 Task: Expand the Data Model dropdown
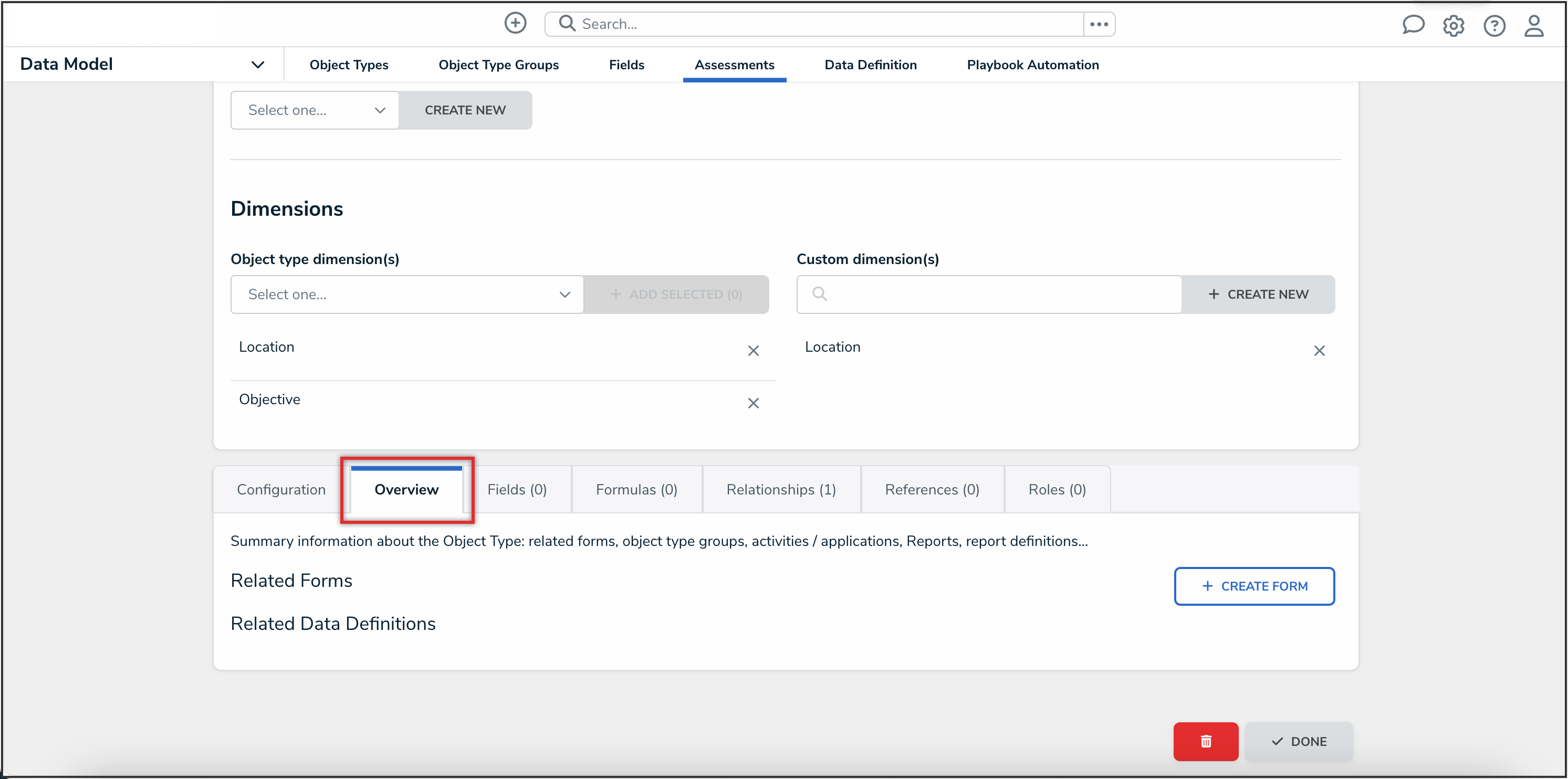pos(257,65)
